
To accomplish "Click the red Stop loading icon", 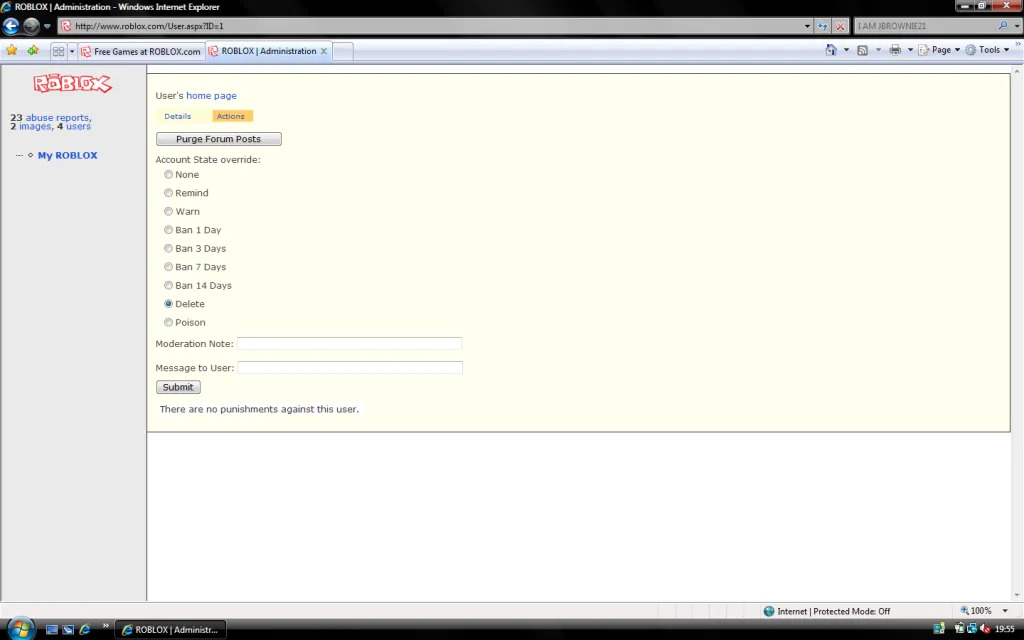I will 840,26.
